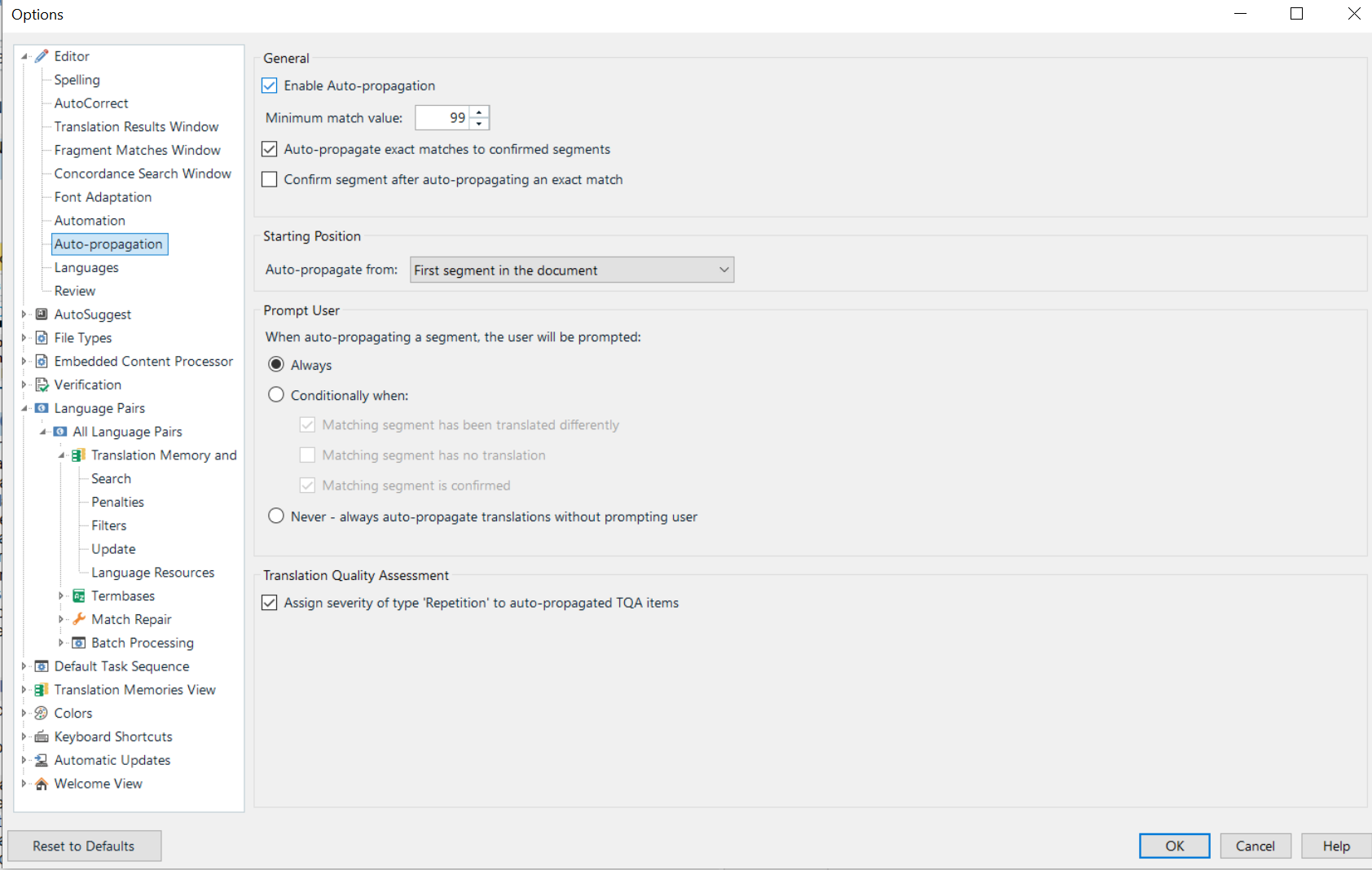
Task: Enable Confirm segment after auto-propagating exact match
Action: tap(269, 179)
